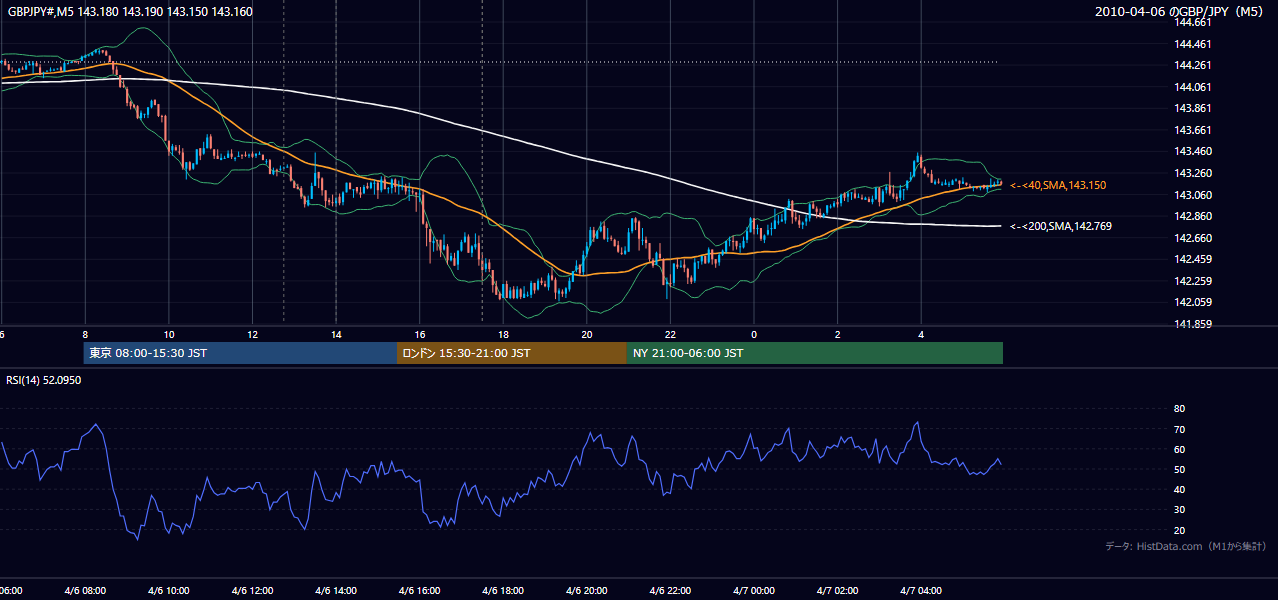Click price axis value 143.661
1278x600 pixels.
pos(1193,130)
